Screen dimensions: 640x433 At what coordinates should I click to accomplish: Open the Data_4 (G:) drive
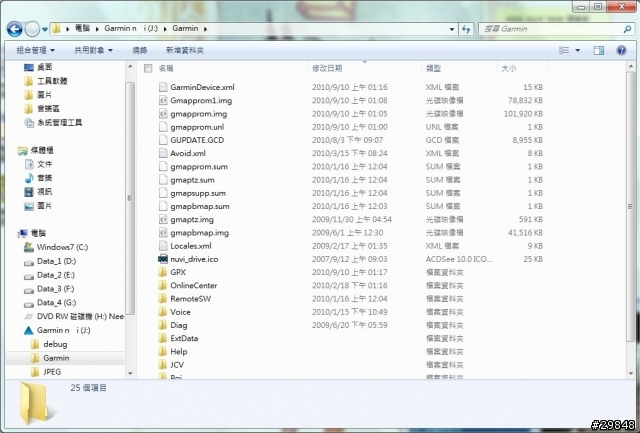click(x=56, y=302)
